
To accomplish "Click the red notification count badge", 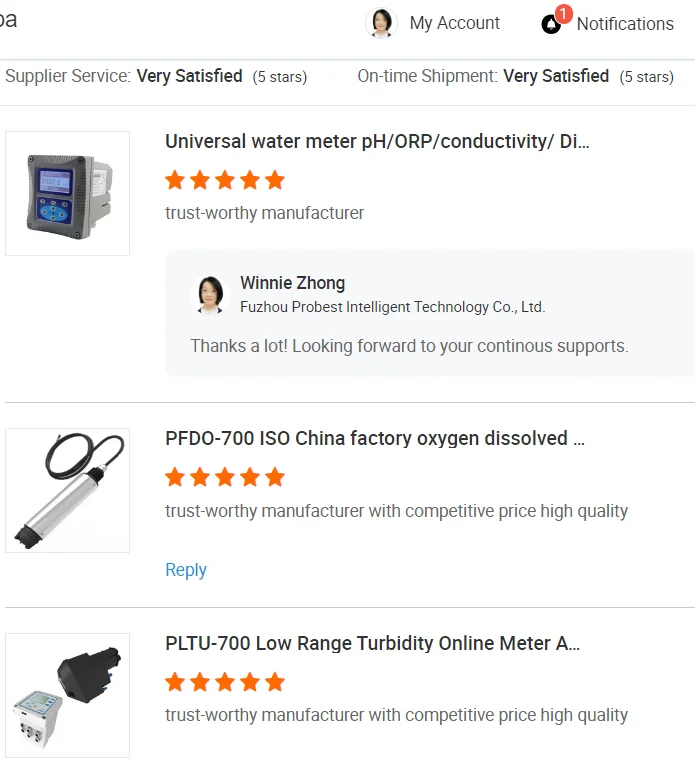I will click(563, 14).
